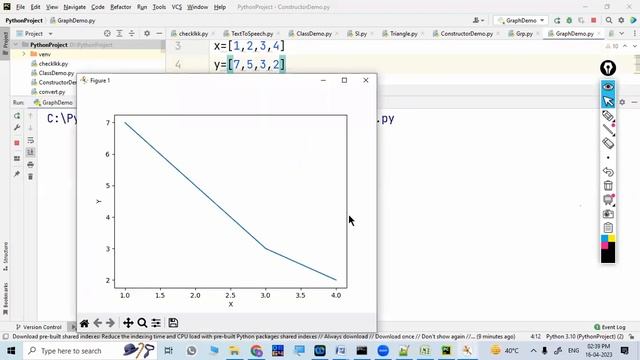The height and width of the screenshot is (360, 640).
Task: Go back to previous view in Figure 1
Action: point(98,323)
